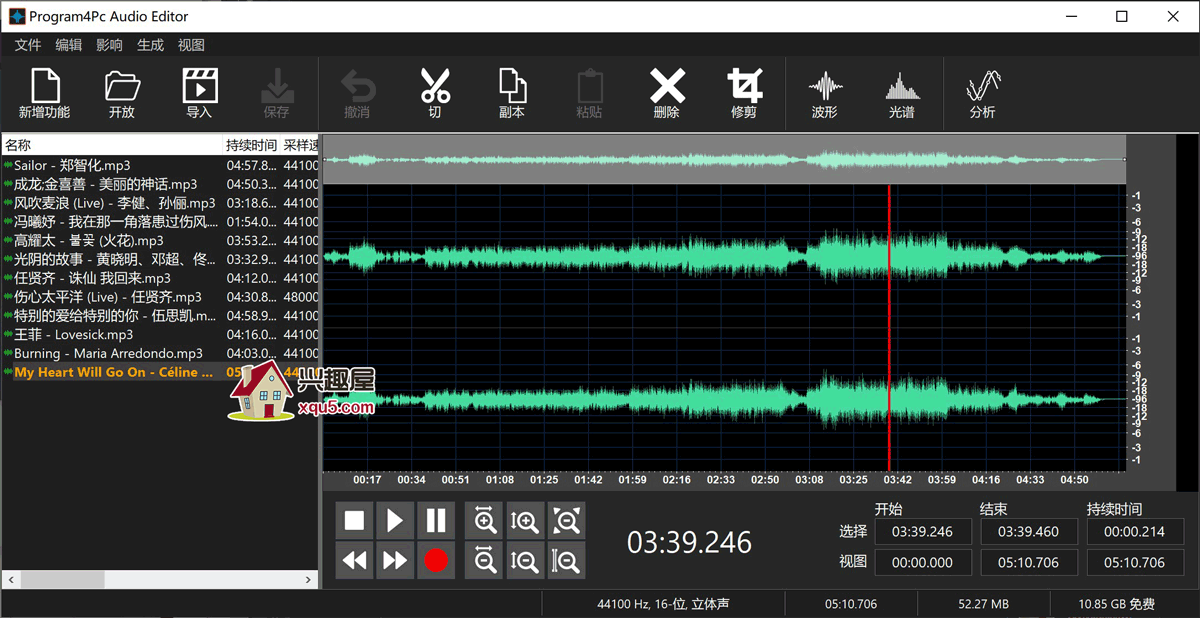Click the 44100 Hz, 16-位, 立体声 status entry
This screenshot has width=1200, height=618.
[x=663, y=604]
